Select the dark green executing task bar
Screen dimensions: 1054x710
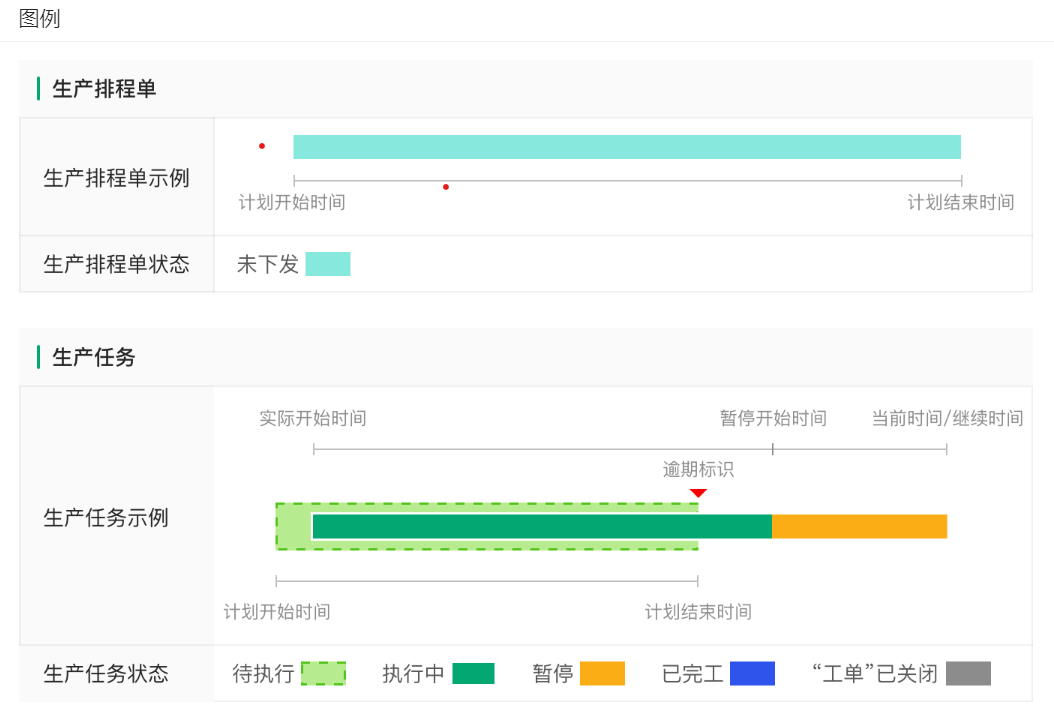coord(541,526)
